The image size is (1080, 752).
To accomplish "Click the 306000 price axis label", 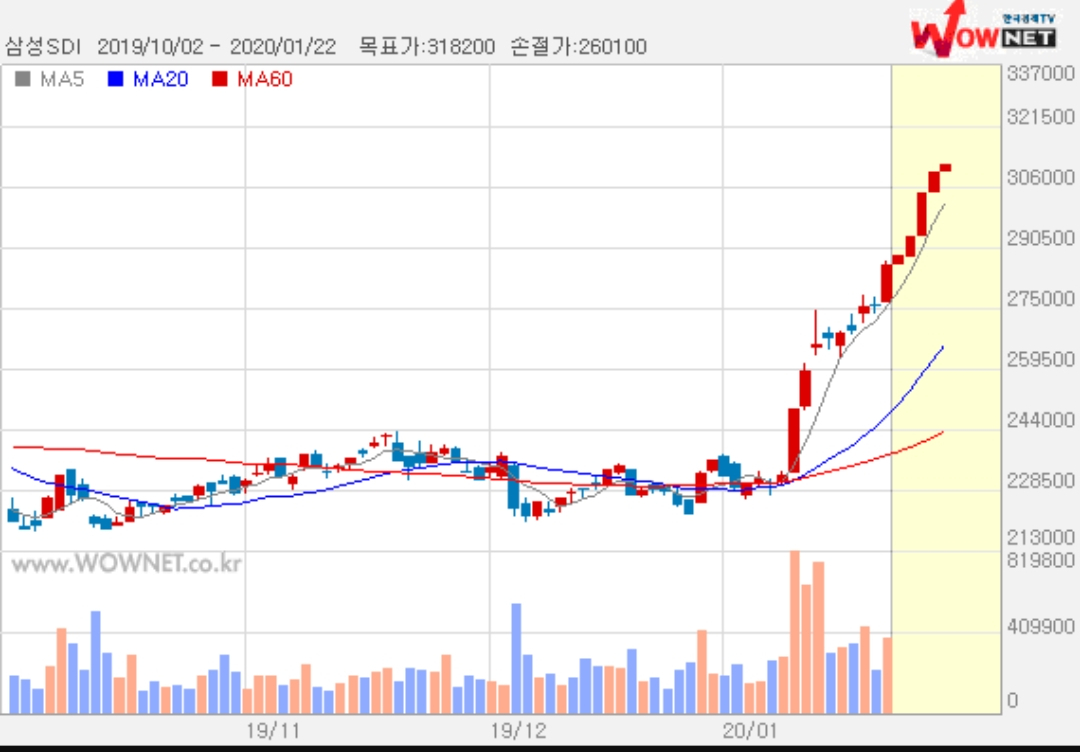I will click(1040, 178).
